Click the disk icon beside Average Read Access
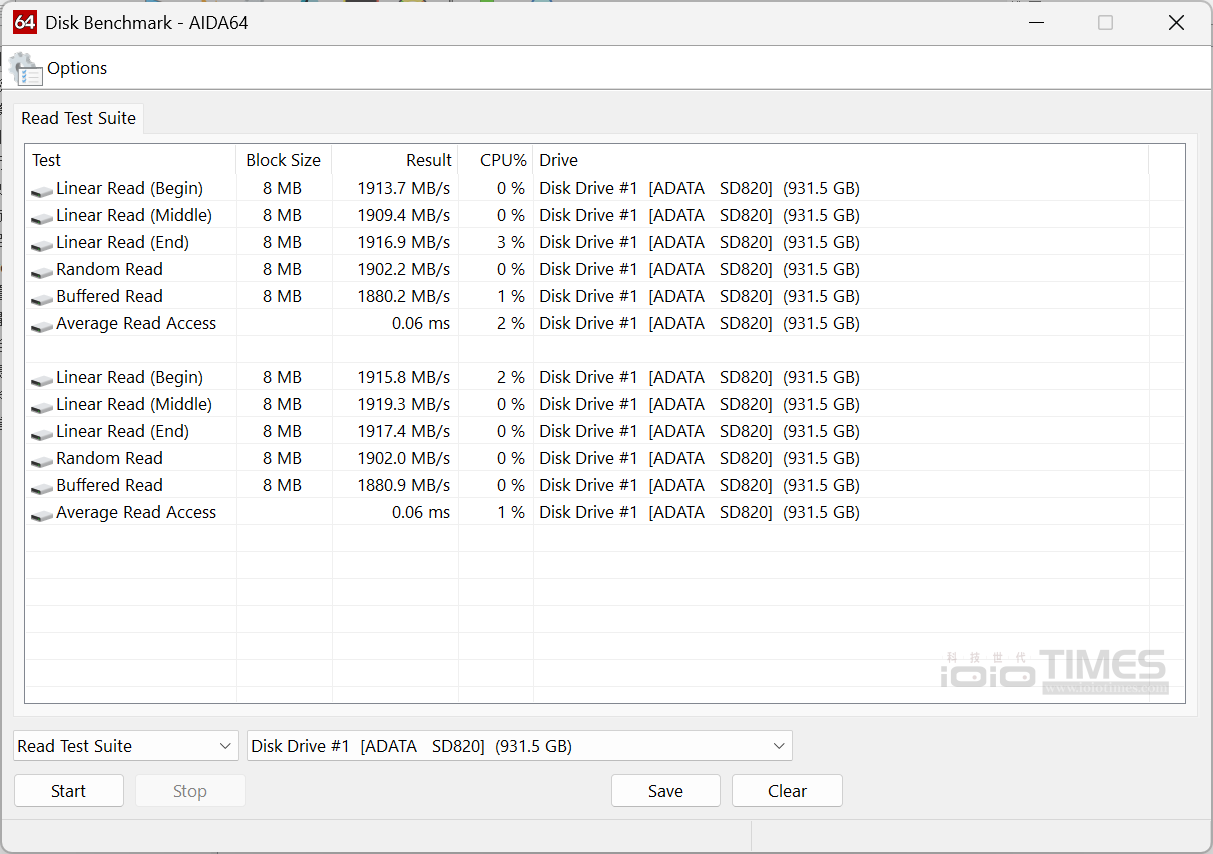This screenshot has width=1213, height=854. click(x=42, y=323)
